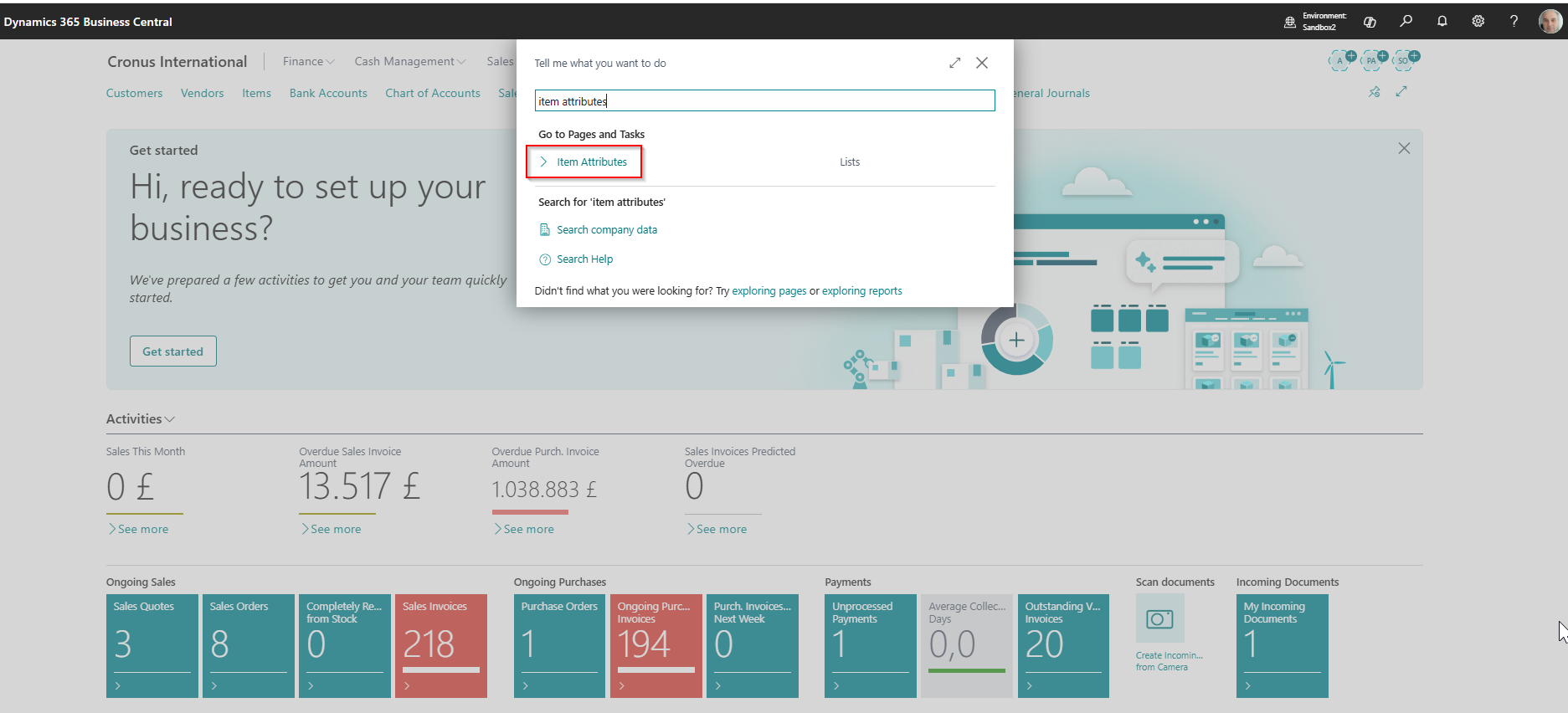The image size is (1568, 713).
Task: Open the Item Attributes search result
Action: tap(591, 162)
